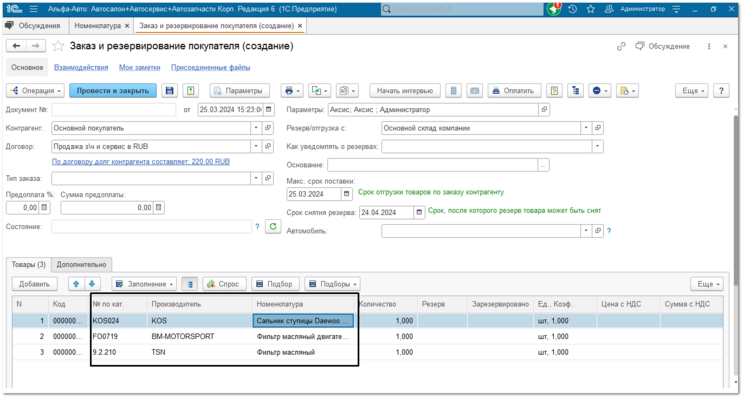This screenshot has width=743, height=398.
Task: Open the document structure tree icon
Action: point(575,90)
